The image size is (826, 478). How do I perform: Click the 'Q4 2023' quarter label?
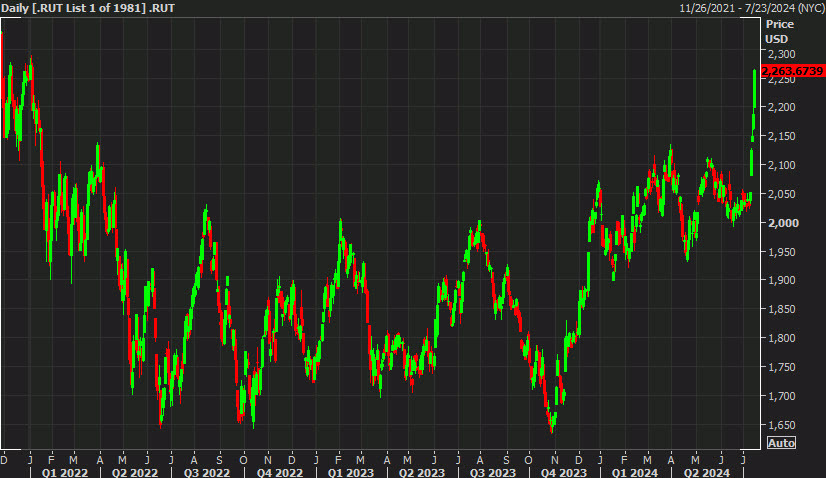[564, 472]
